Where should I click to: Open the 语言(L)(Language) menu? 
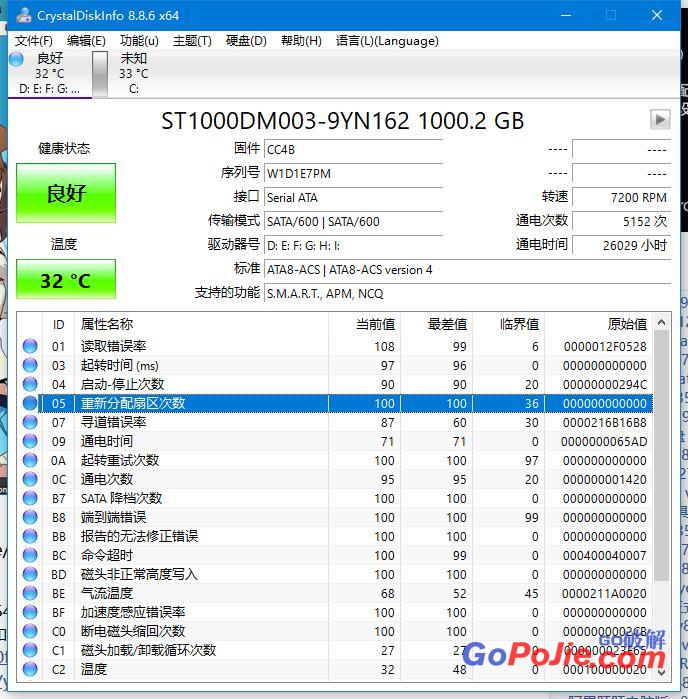387,41
